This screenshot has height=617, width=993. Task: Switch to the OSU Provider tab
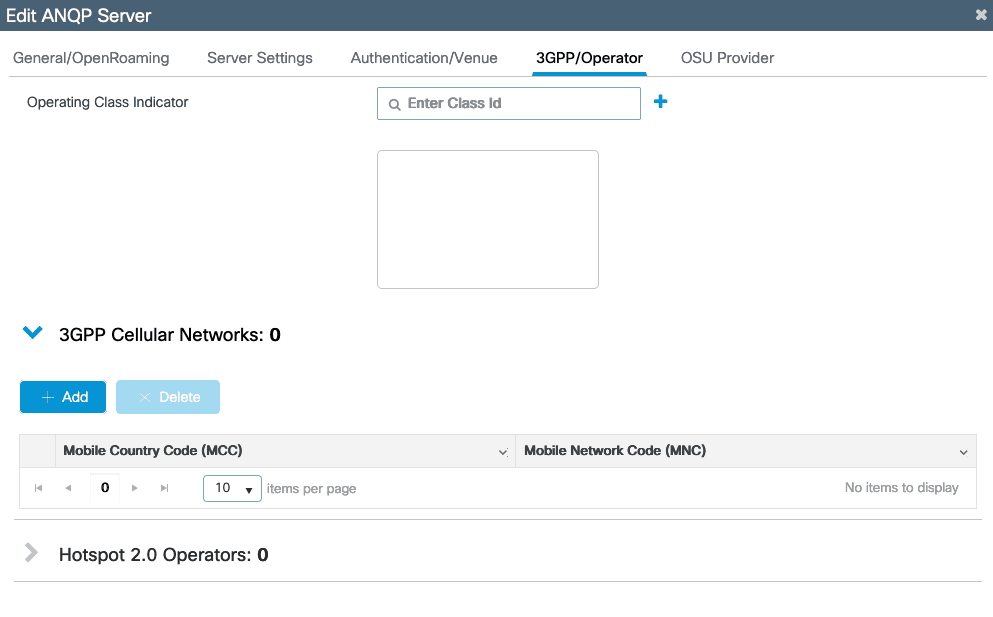[727, 58]
